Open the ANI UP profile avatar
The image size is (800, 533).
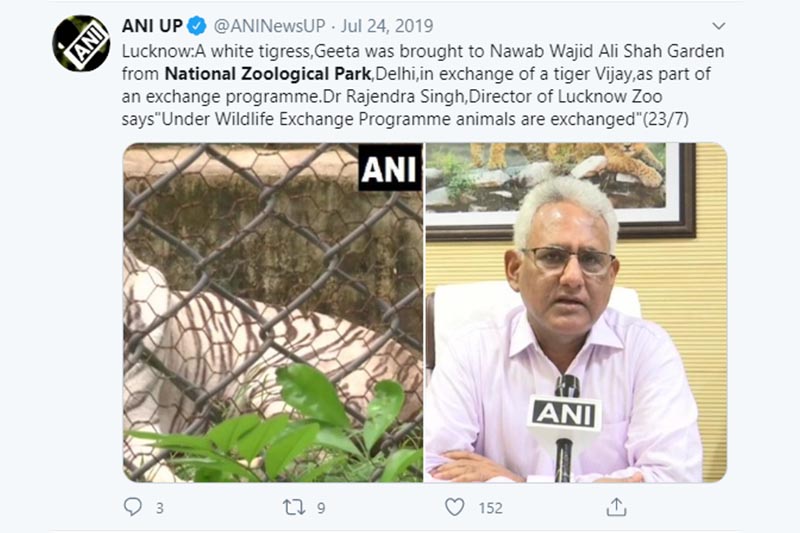tap(81, 43)
